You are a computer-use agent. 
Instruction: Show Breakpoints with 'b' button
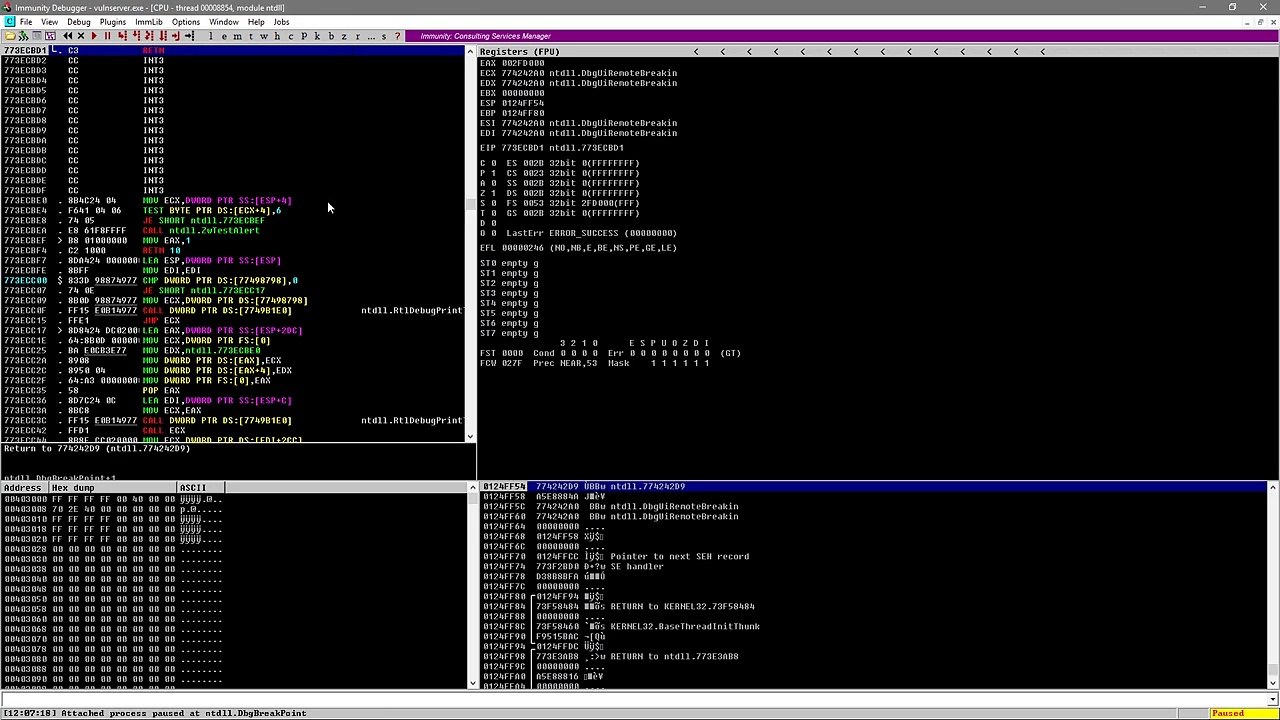tap(331, 36)
